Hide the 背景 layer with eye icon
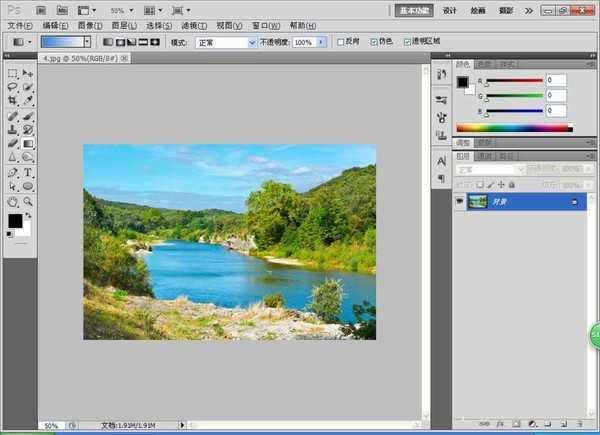Viewport: 600px width, 435px height. click(460, 201)
